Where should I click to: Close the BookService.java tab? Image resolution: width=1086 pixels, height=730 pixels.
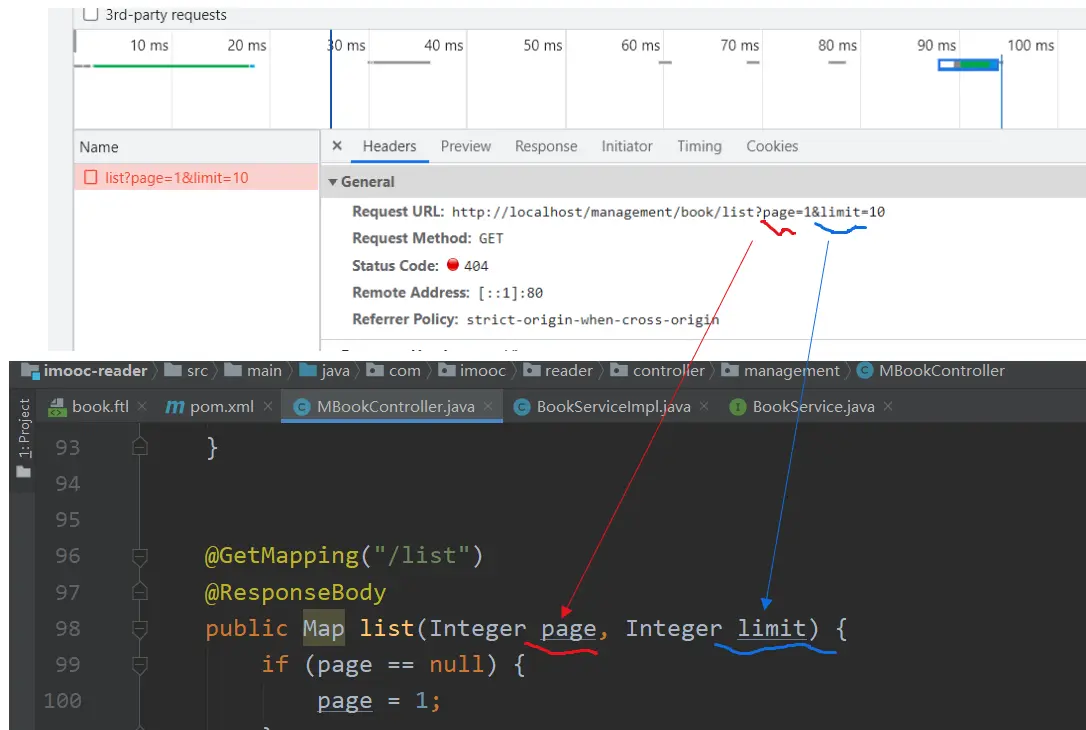coord(888,407)
